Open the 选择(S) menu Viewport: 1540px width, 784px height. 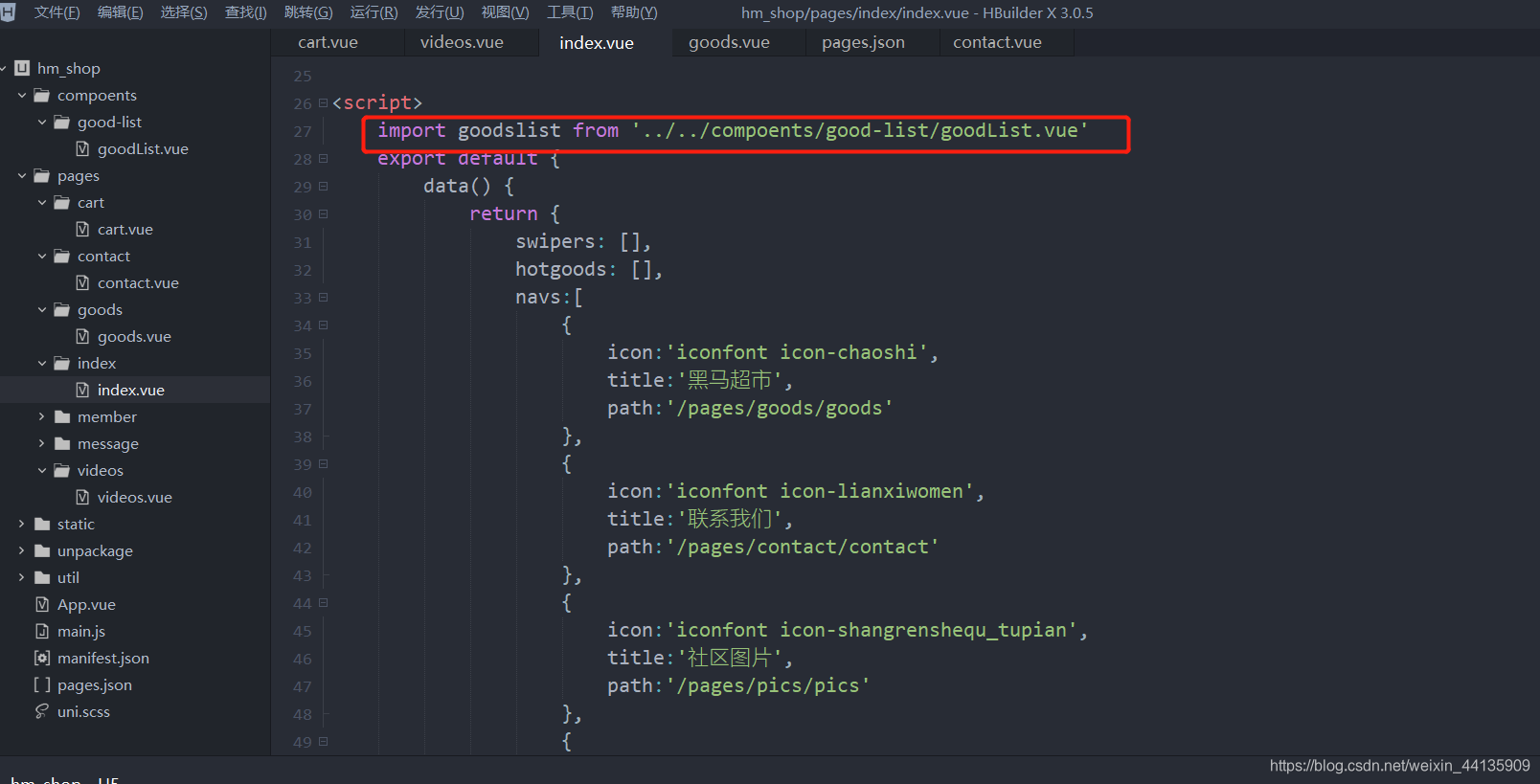tap(183, 12)
